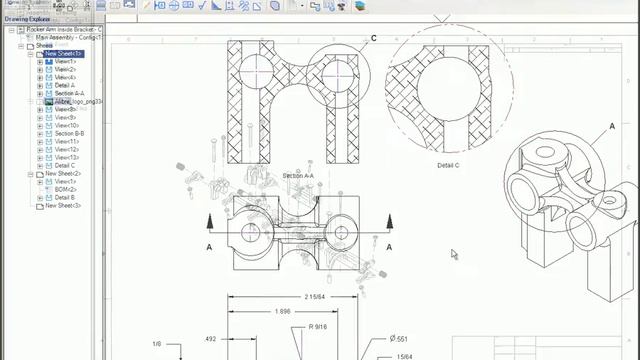
Task: Open the small toolbar dropdown arrow
Action: [x=302, y=6]
